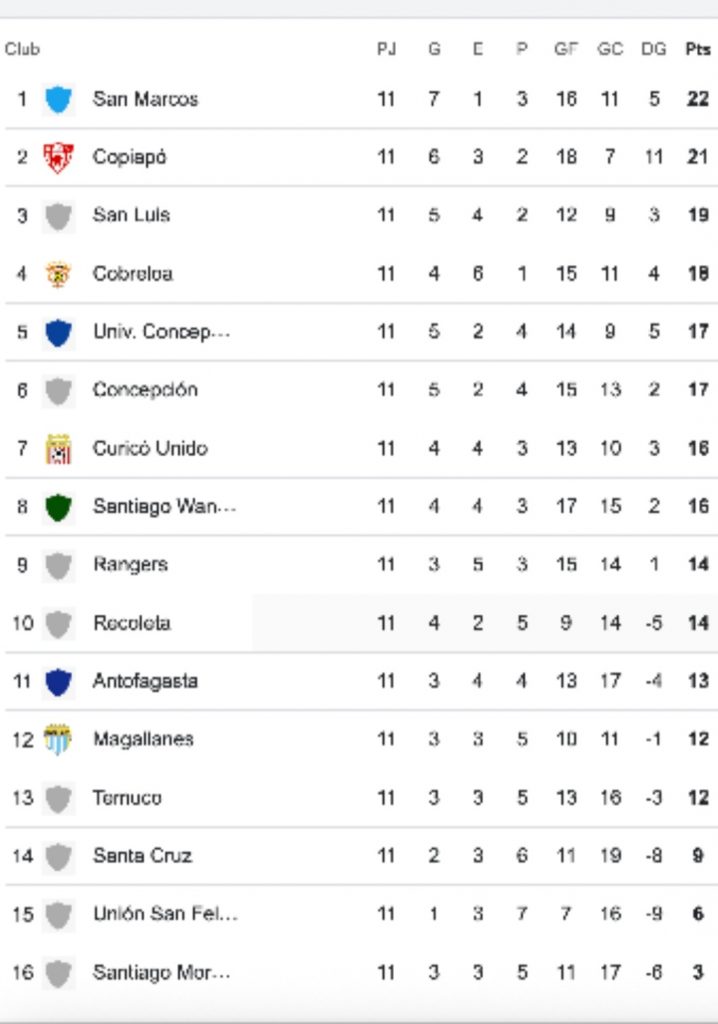
Task: Click the DG column header
Action: 653,49
